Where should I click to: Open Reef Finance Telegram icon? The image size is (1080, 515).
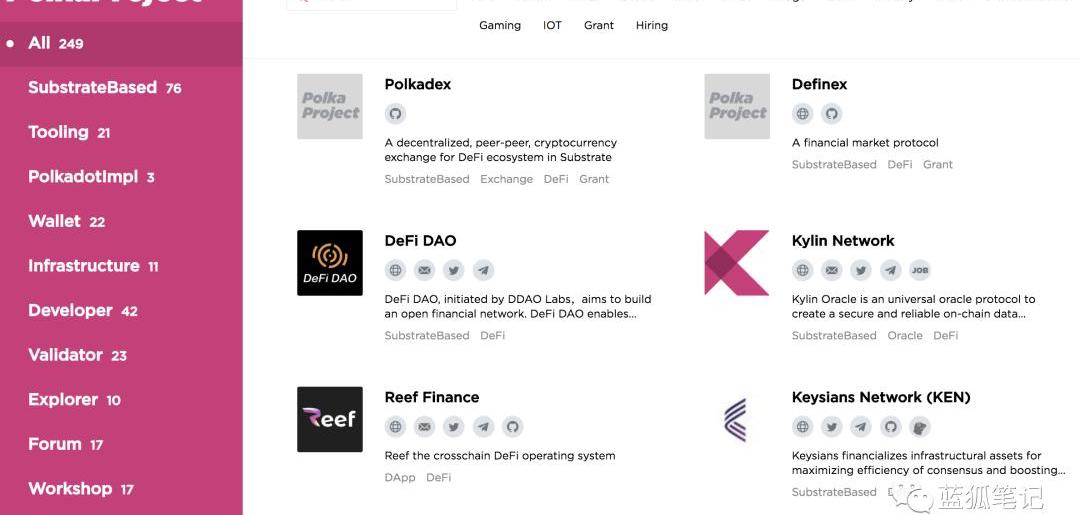click(x=483, y=427)
